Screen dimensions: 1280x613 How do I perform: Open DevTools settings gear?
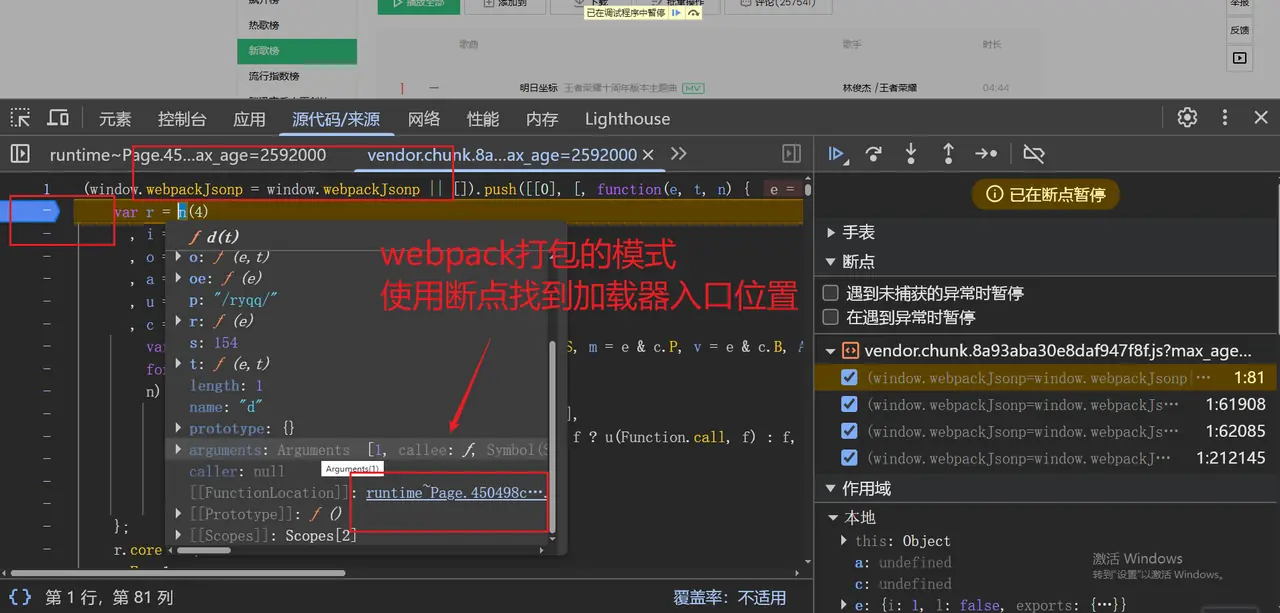[x=1187, y=117]
